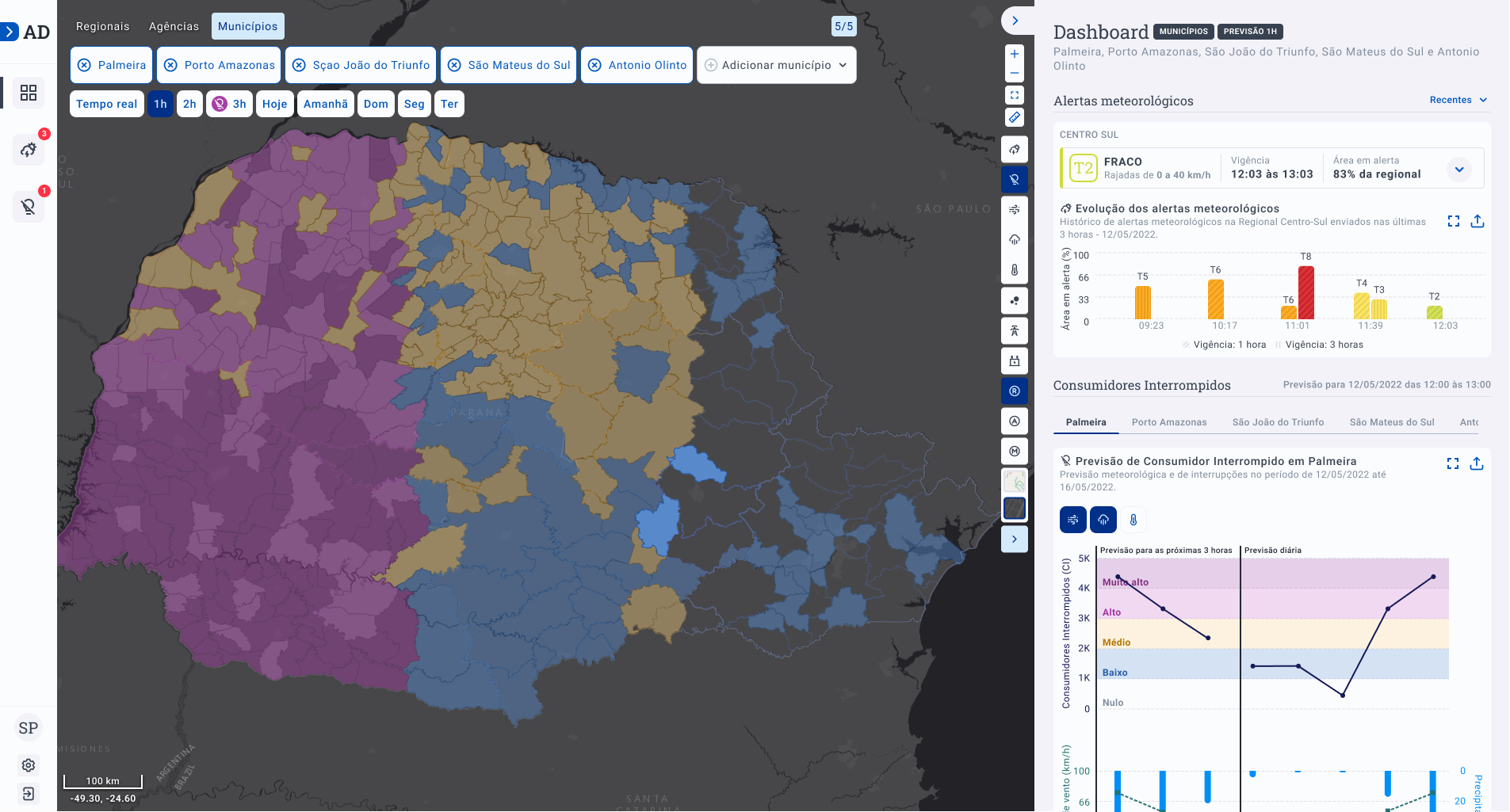
Task: Click the logout icon in left sidebar
Action: [x=29, y=794]
